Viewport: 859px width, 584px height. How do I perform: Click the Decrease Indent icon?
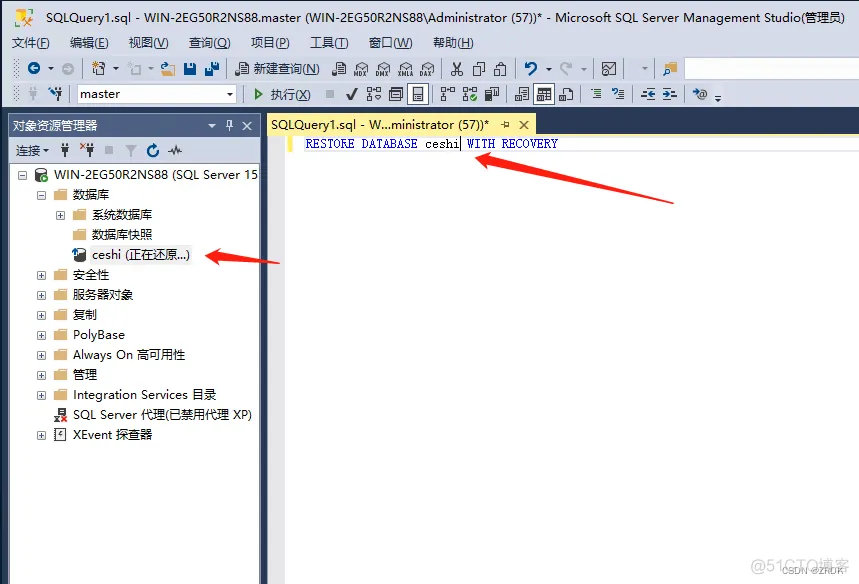coord(648,94)
